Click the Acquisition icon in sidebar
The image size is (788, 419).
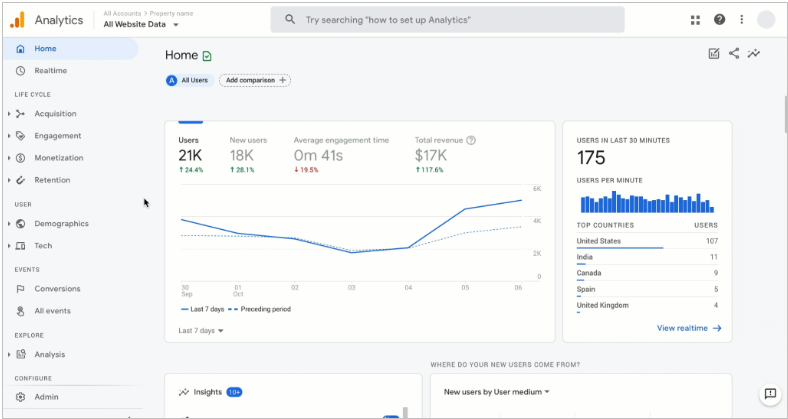point(20,114)
